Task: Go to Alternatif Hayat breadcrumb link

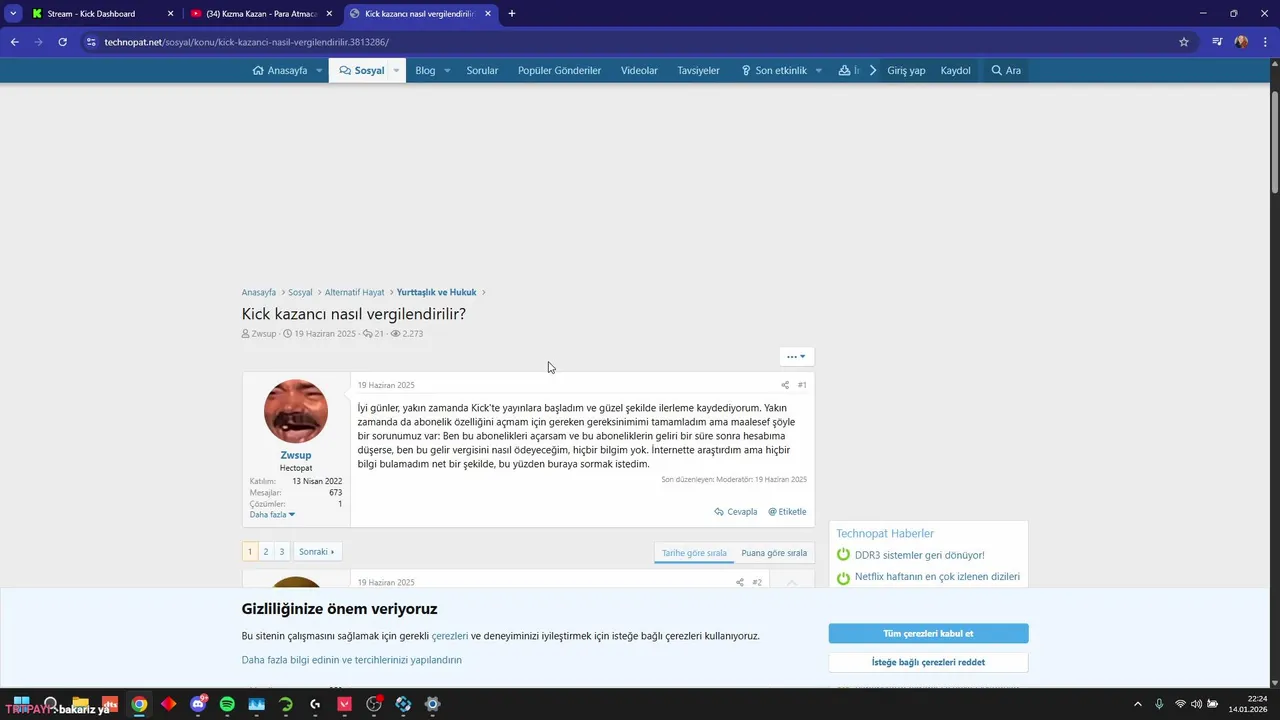Action: point(354,292)
